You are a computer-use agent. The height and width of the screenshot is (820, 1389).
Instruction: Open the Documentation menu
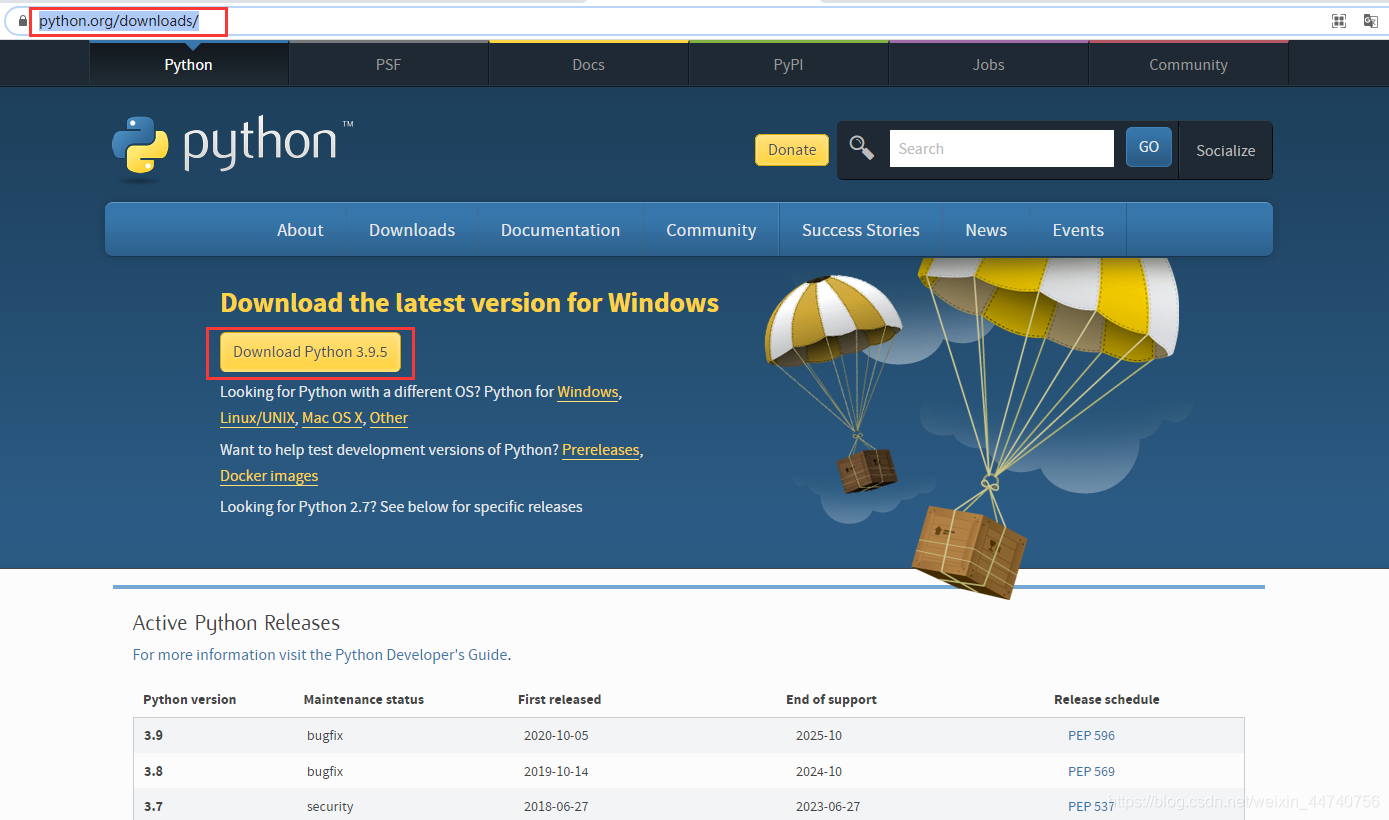560,230
